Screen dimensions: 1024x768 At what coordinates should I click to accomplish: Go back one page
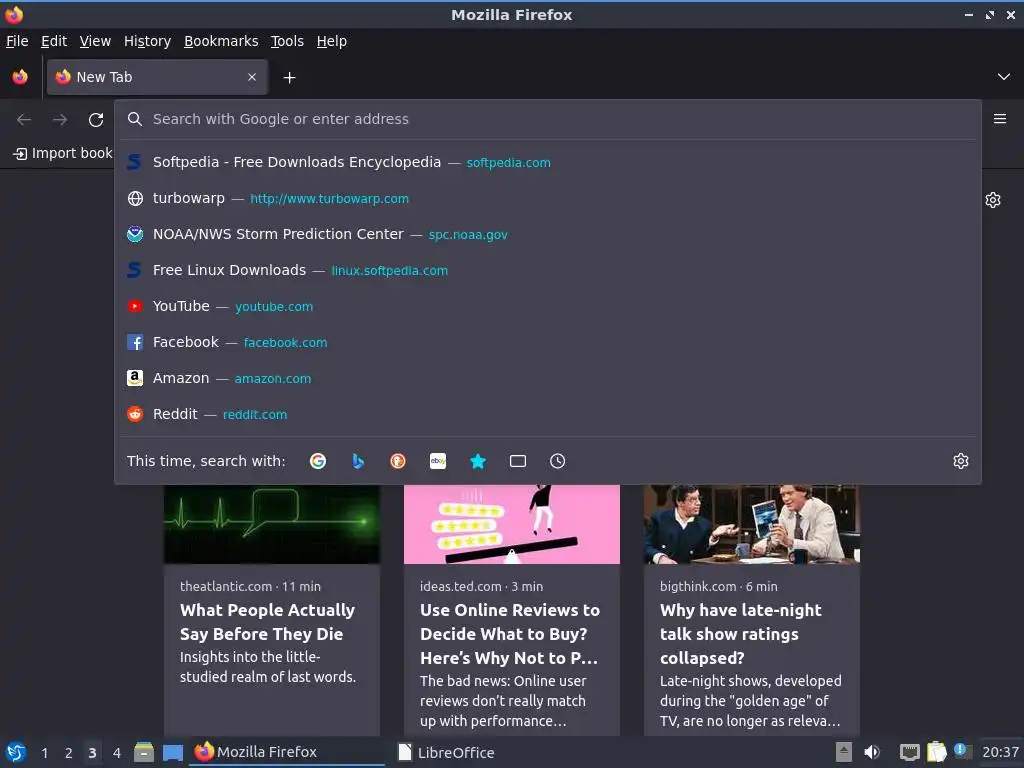[24, 120]
